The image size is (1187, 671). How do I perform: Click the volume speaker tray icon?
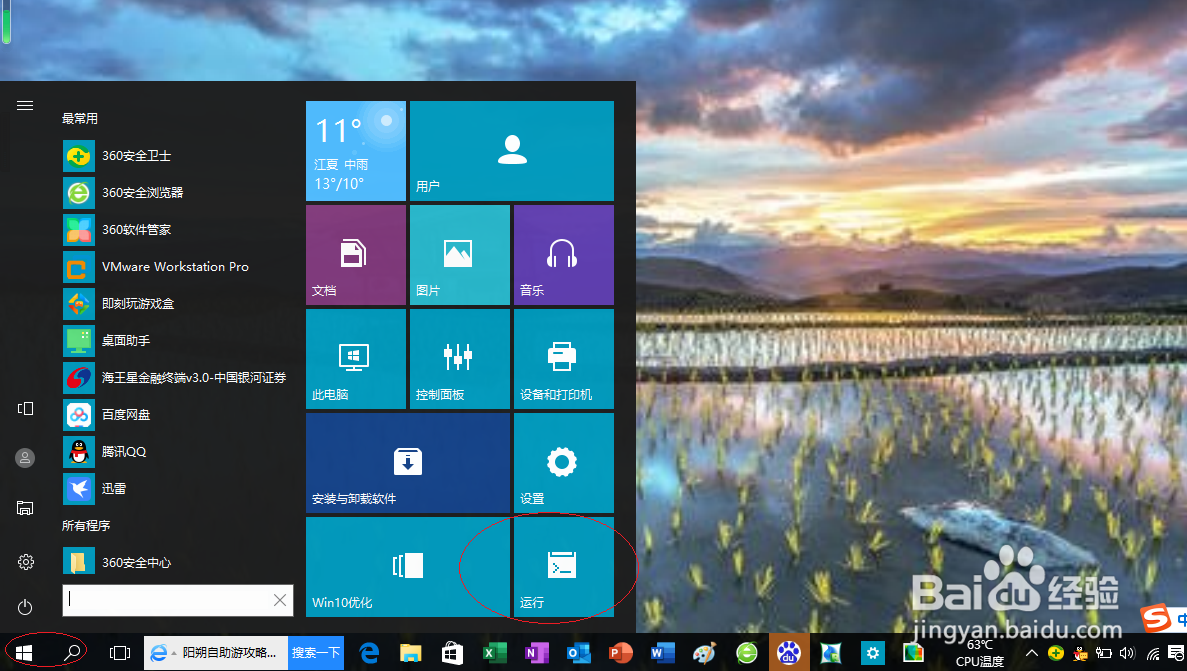point(1127,653)
